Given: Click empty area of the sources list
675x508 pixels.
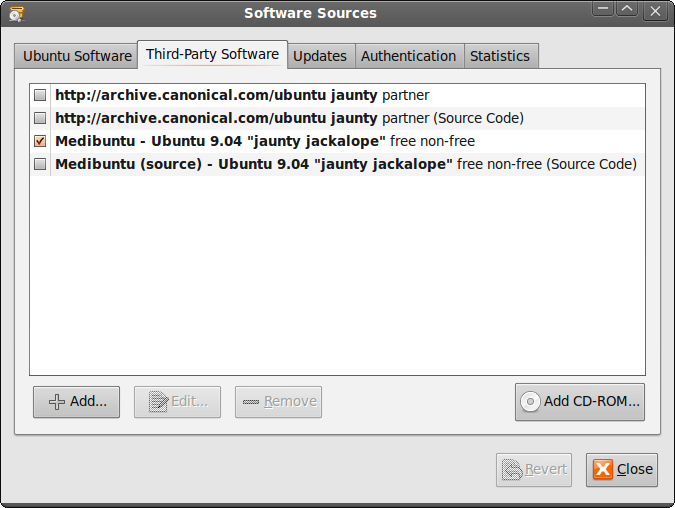Looking at the screenshot, I should pyautogui.click(x=337, y=280).
